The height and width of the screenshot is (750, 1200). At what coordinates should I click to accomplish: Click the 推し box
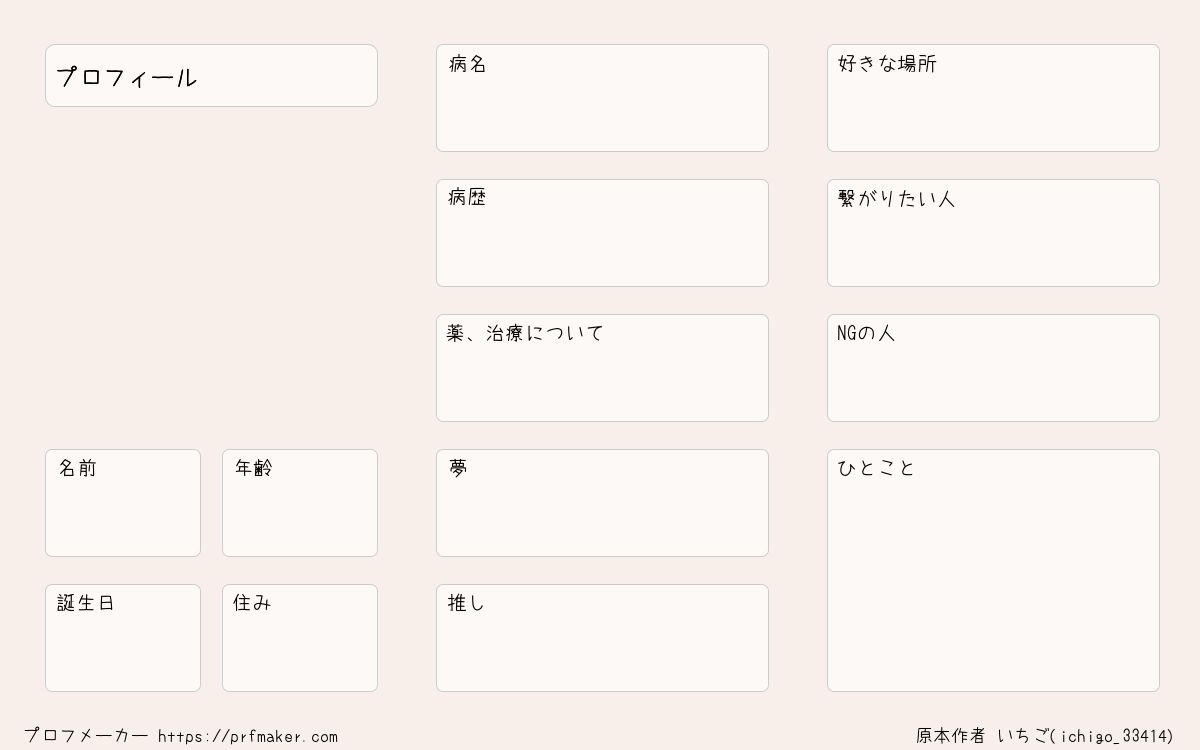[602, 638]
